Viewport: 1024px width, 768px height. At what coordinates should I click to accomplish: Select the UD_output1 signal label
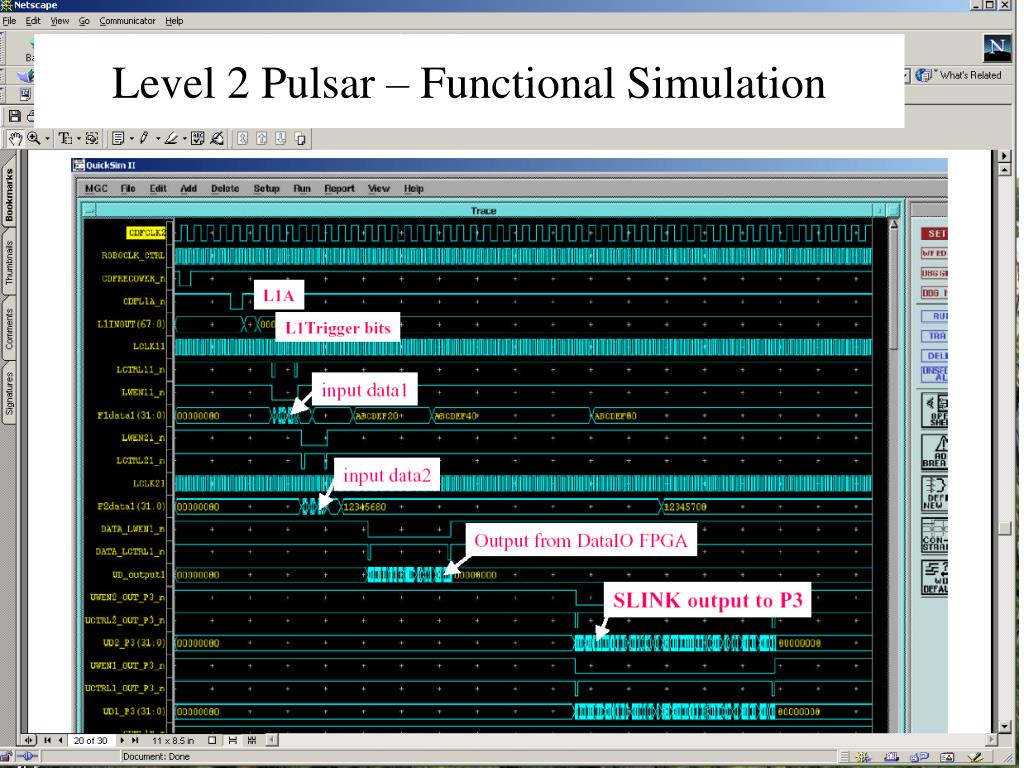pos(138,575)
